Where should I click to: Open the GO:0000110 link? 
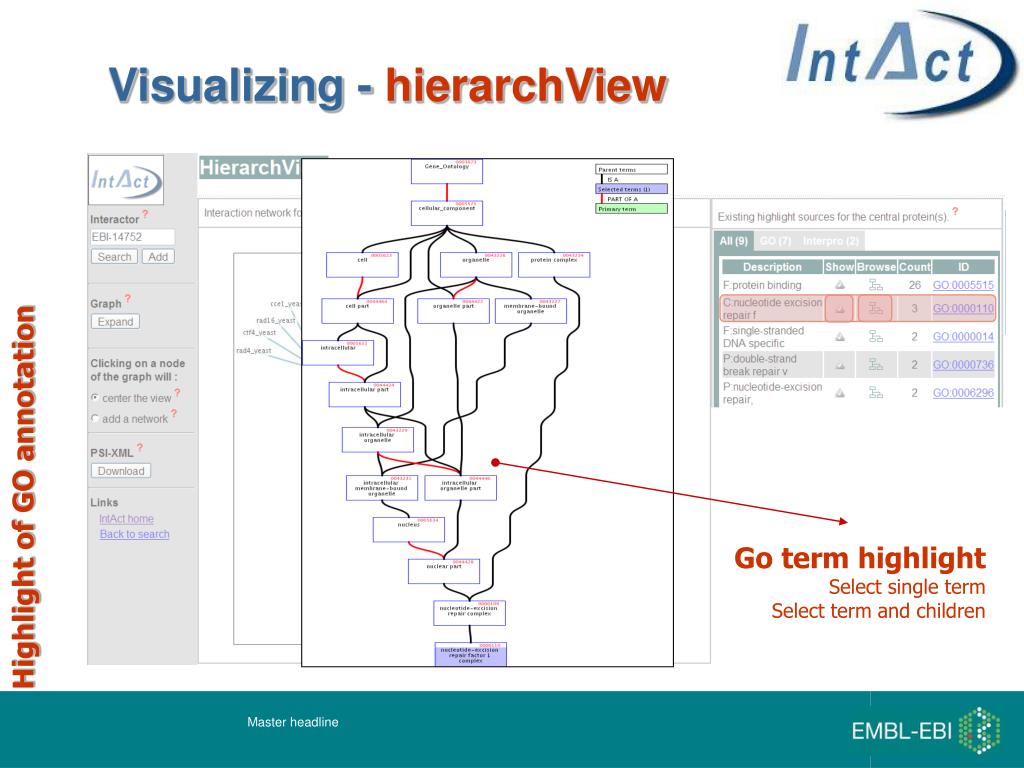click(x=963, y=308)
